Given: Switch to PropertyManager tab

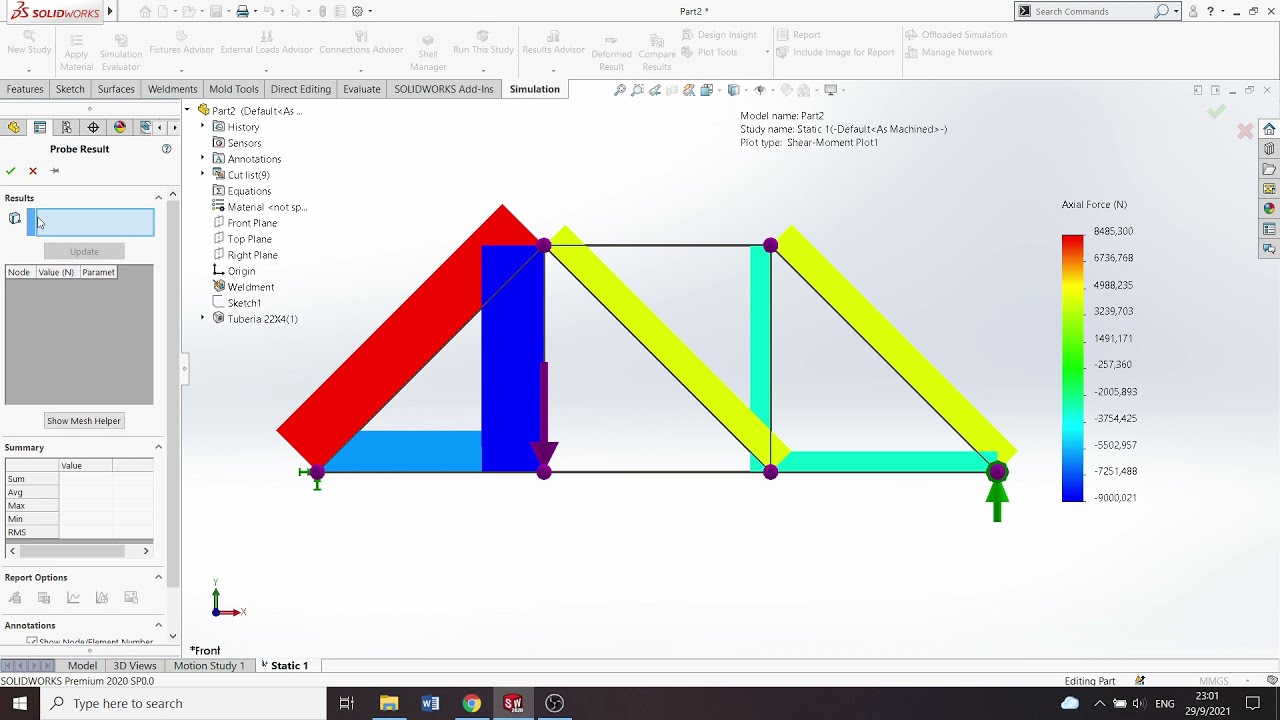Looking at the screenshot, I should 40,127.
